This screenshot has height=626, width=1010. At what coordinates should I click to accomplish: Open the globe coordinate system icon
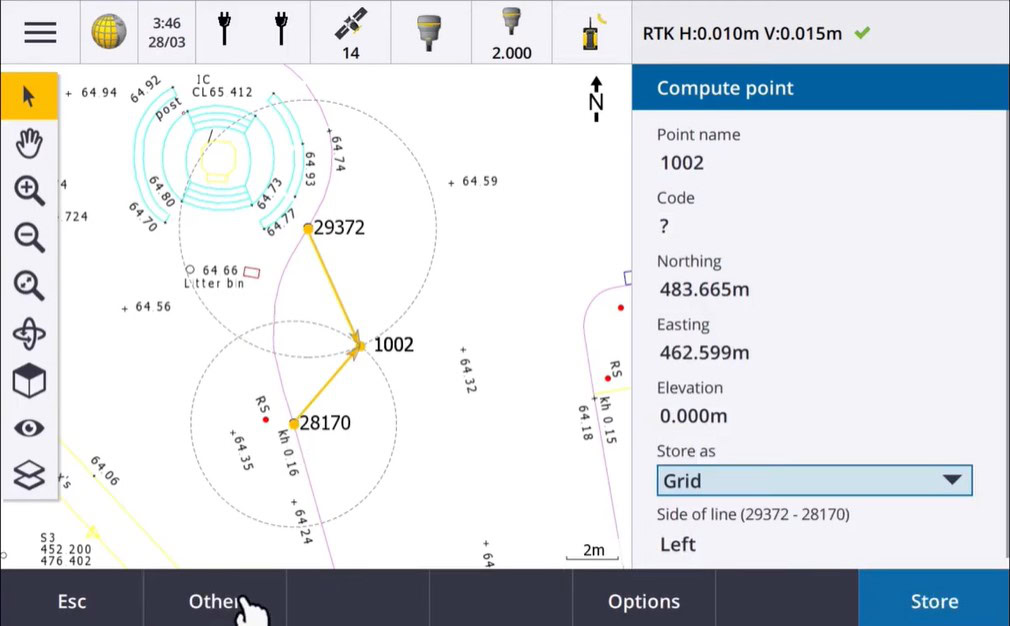[x=108, y=32]
